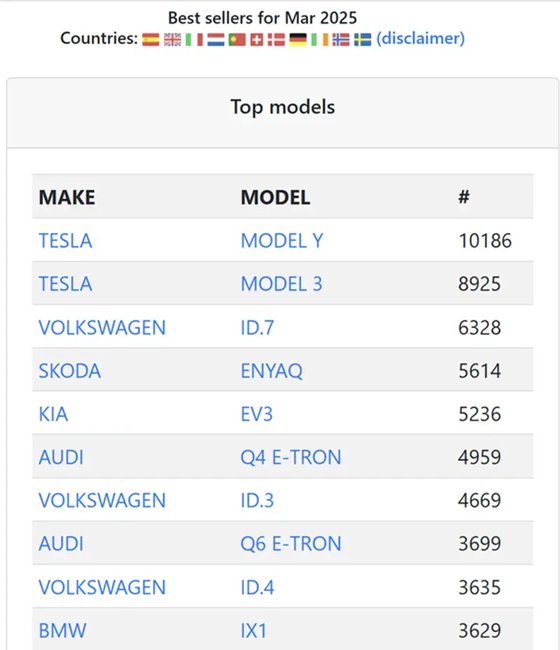Click the SKODA make link
The height and width of the screenshot is (650, 560).
(x=70, y=371)
